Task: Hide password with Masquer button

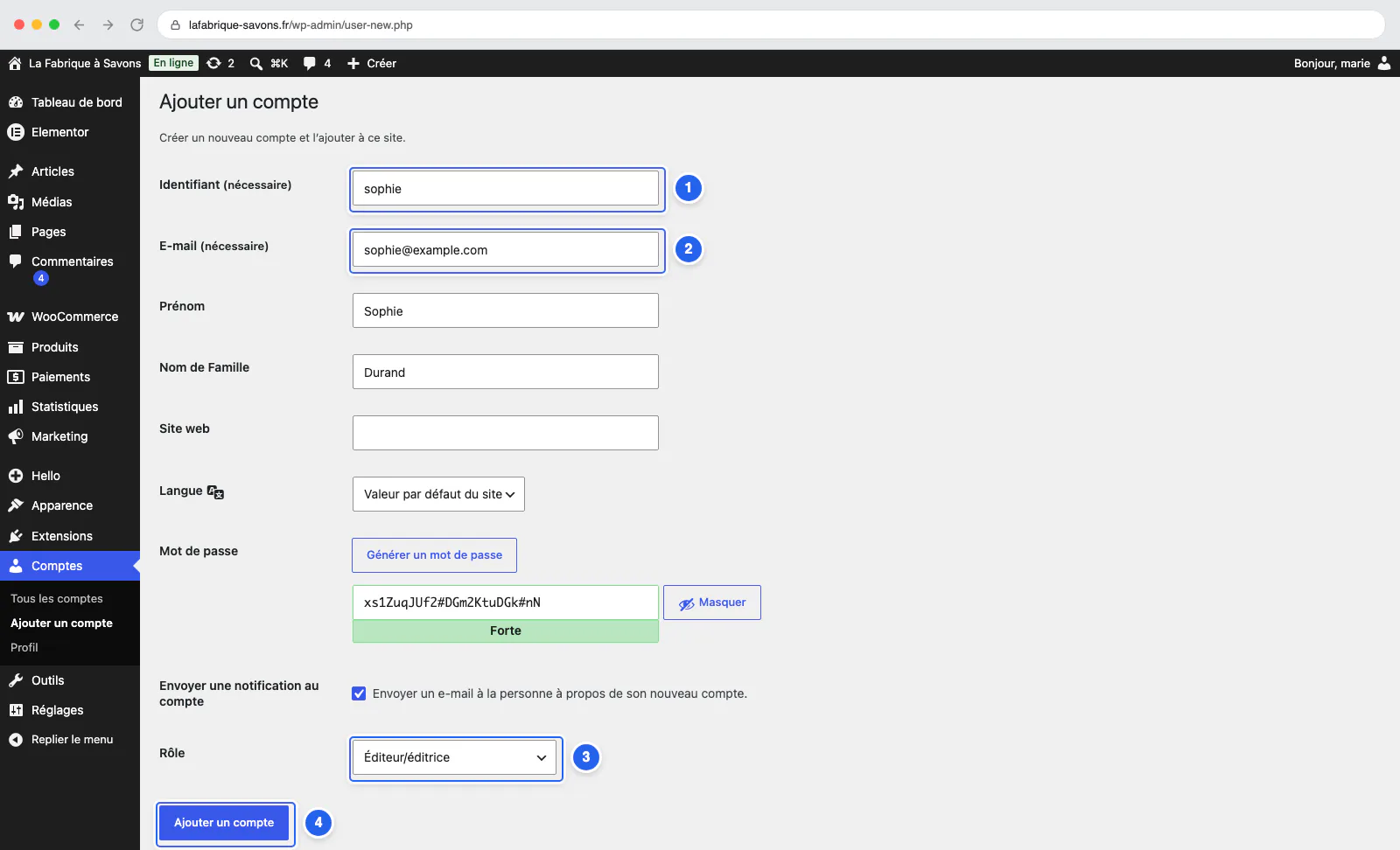Action: pos(712,603)
